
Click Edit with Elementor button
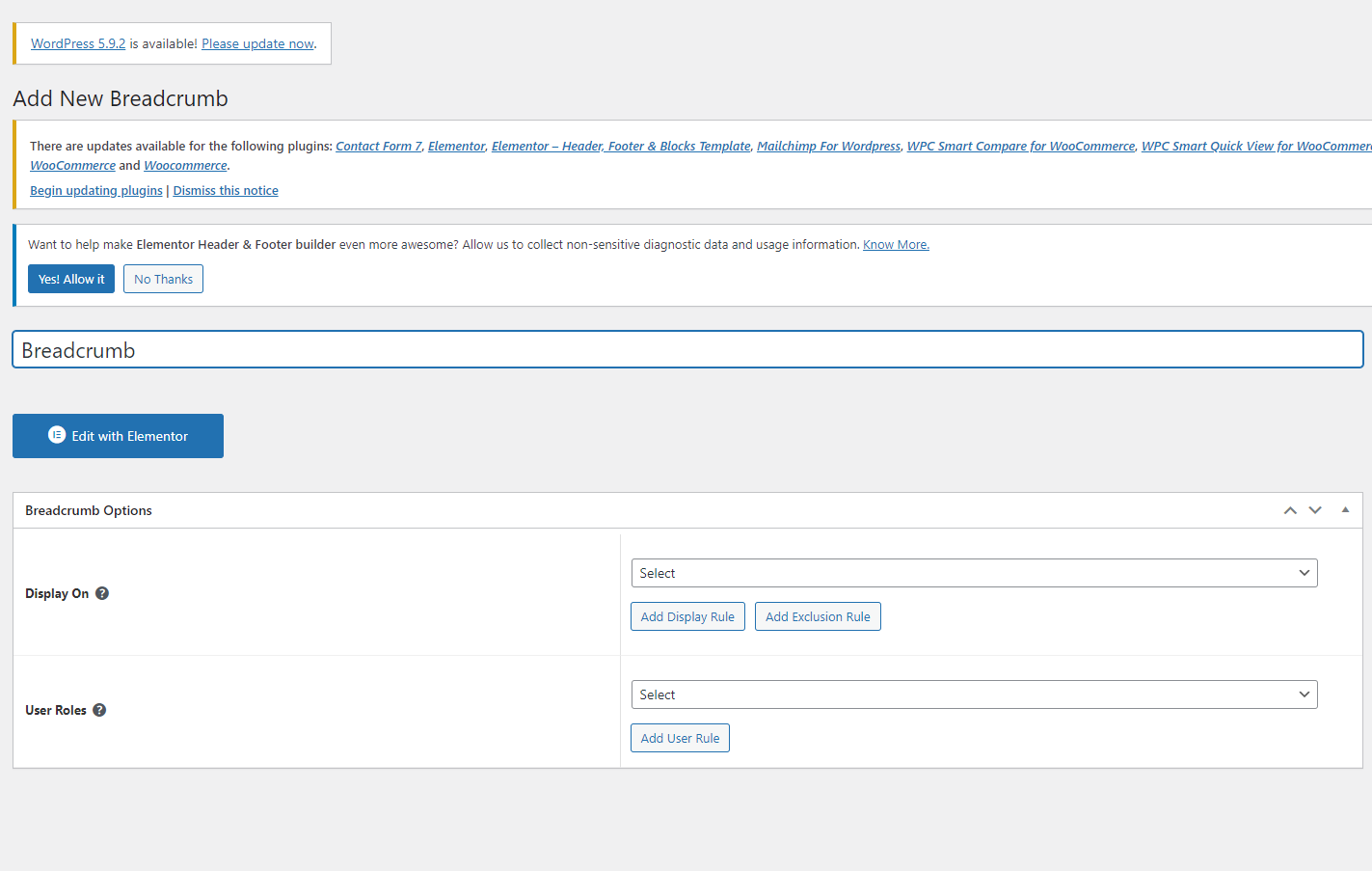pos(118,436)
